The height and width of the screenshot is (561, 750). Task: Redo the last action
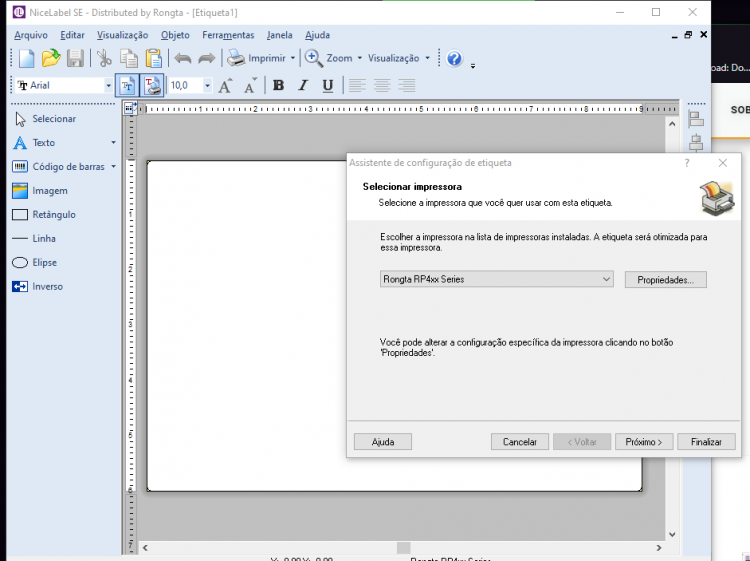click(207, 58)
